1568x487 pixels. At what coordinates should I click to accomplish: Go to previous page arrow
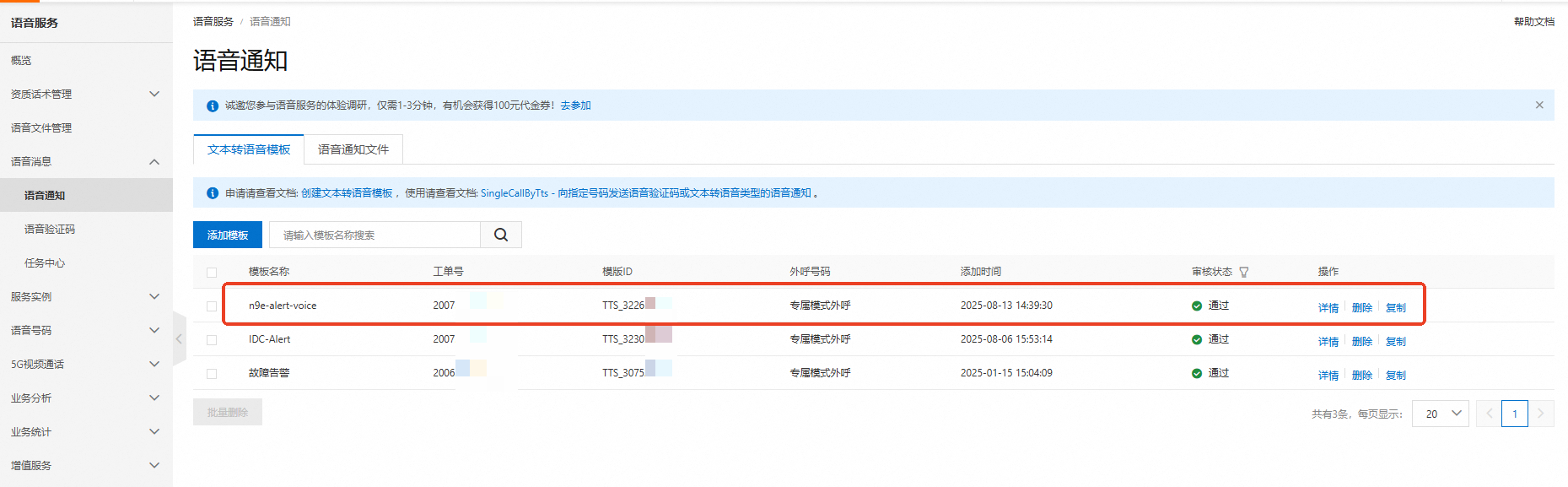[1489, 414]
